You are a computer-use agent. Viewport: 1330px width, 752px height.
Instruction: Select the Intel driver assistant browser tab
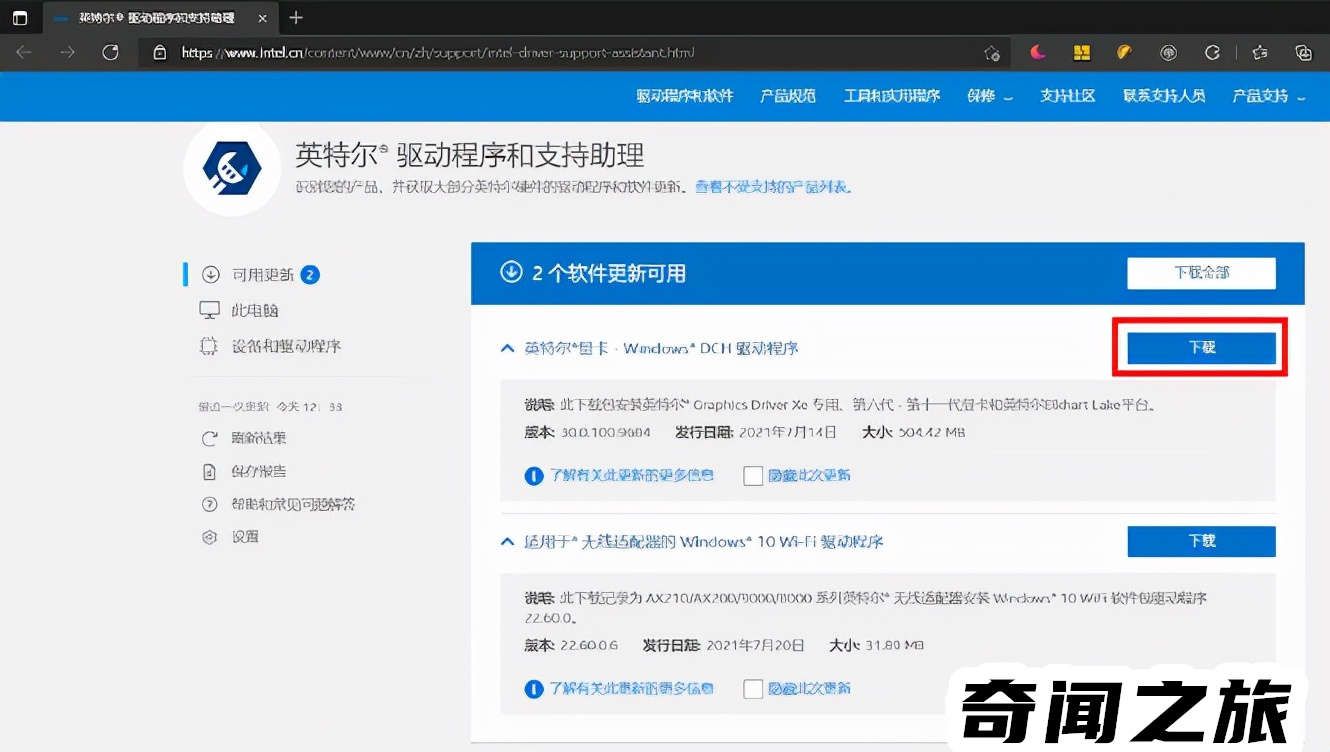[x=160, y=18]
